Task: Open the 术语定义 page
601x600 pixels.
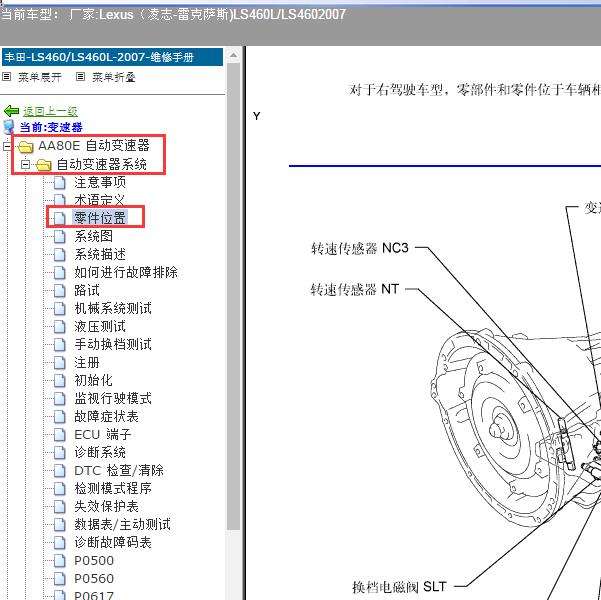Action: pos(100,200)
